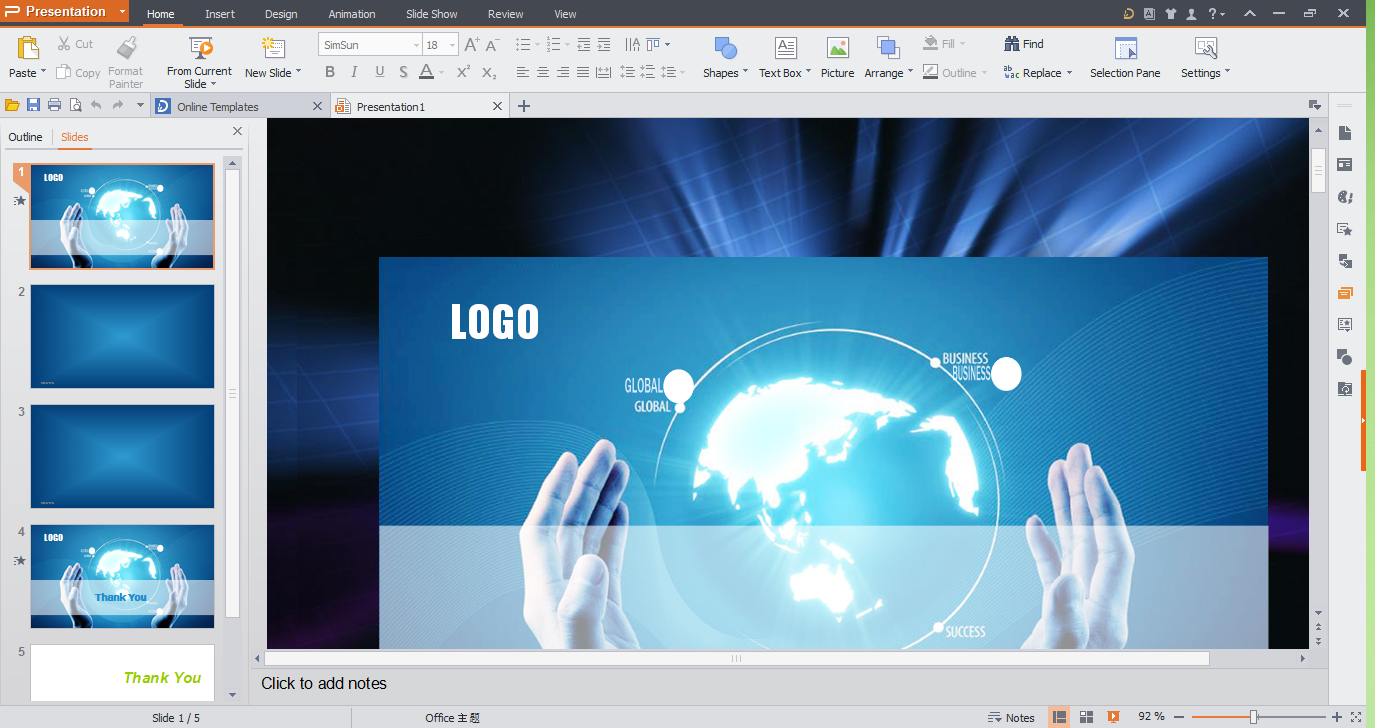
Task: Toggle distributed text alignment
Action: (603, 72)
